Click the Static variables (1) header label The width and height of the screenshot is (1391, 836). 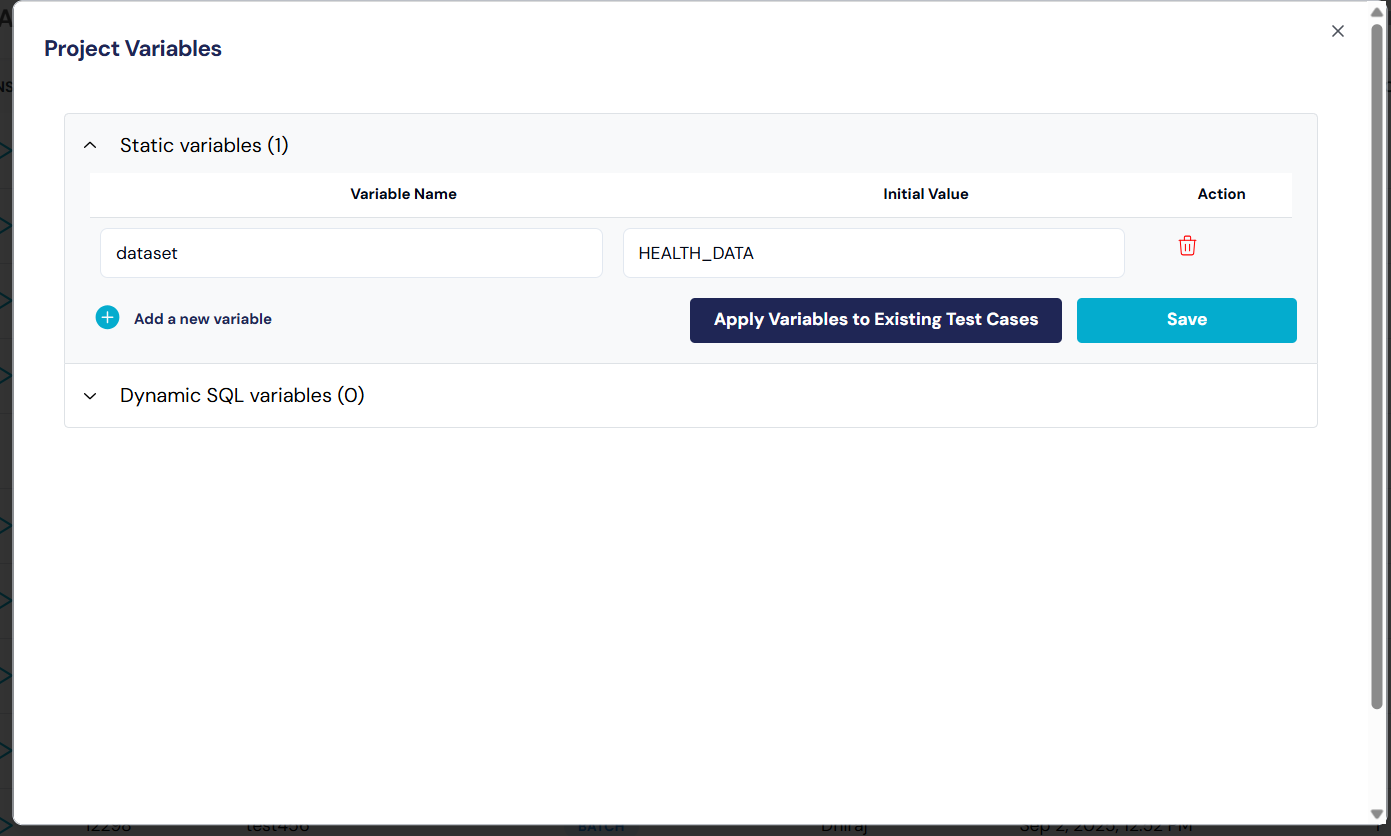[x=204, y=146]
